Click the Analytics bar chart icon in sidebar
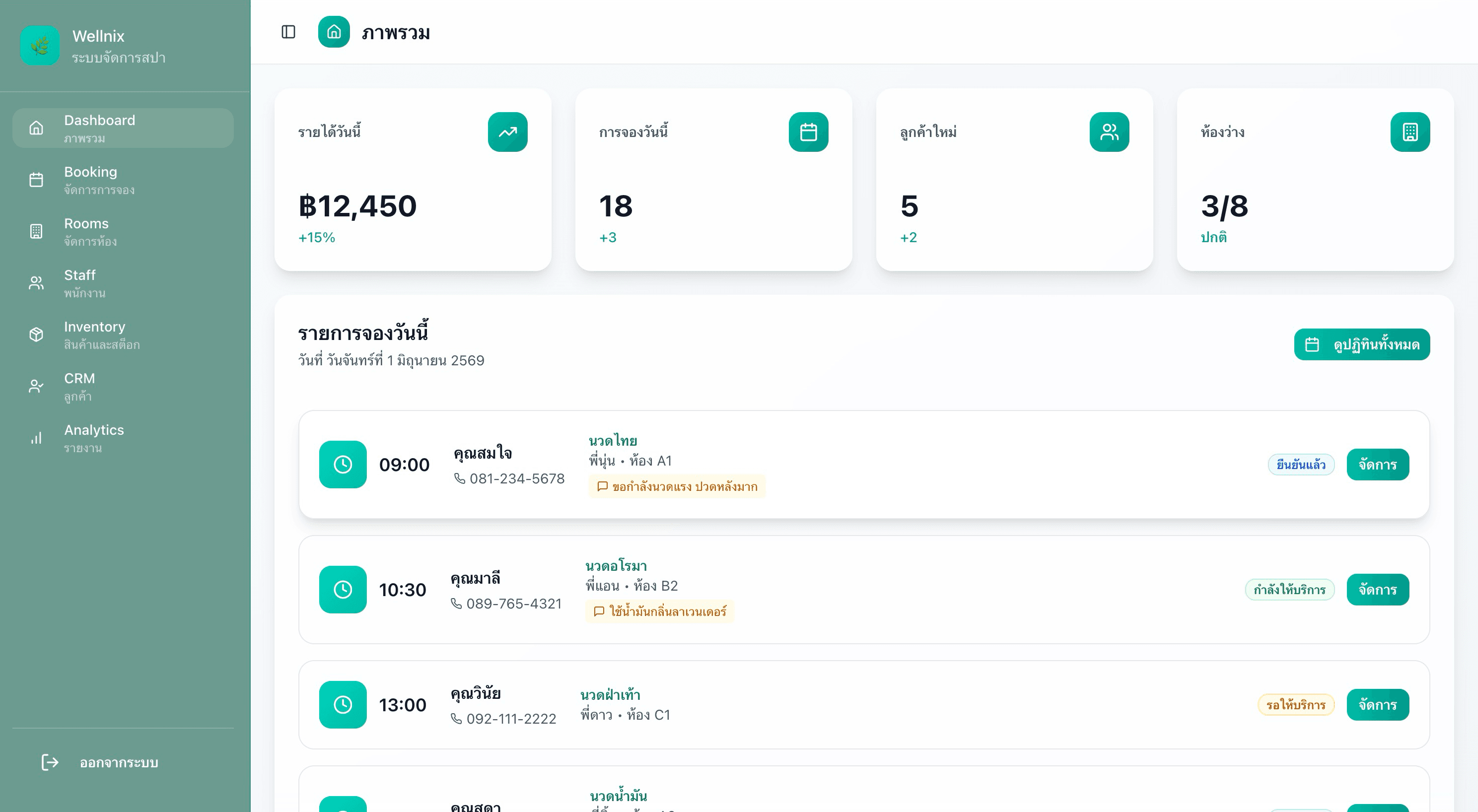 pyautogui.click(x=36, y=438)
